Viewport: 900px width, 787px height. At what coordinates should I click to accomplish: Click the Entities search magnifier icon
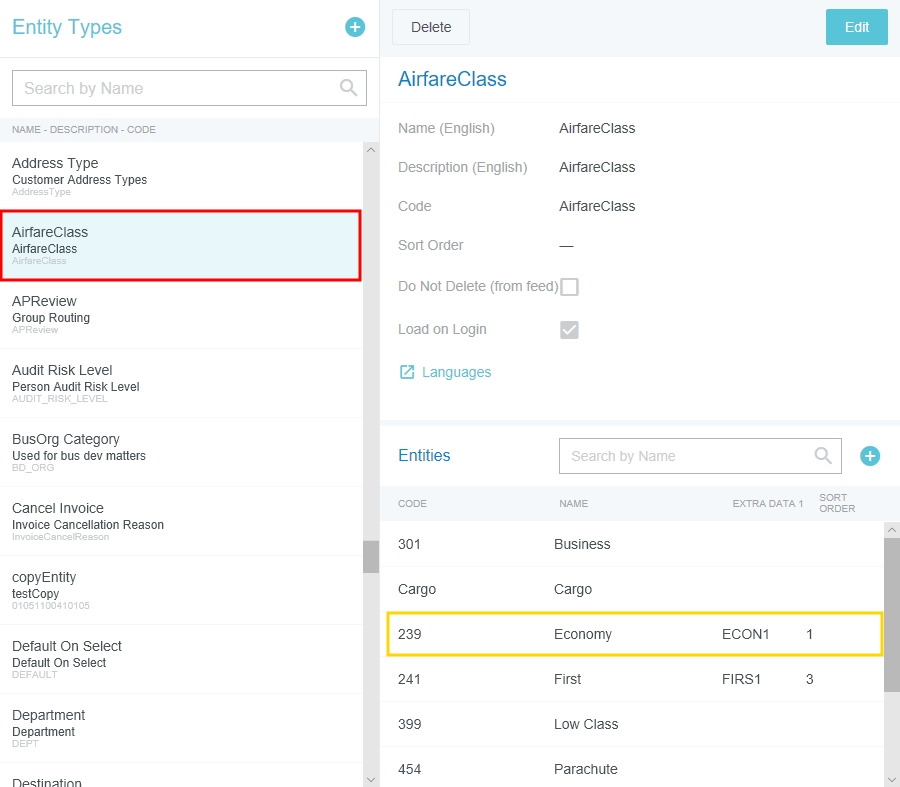tap(823, 456)
